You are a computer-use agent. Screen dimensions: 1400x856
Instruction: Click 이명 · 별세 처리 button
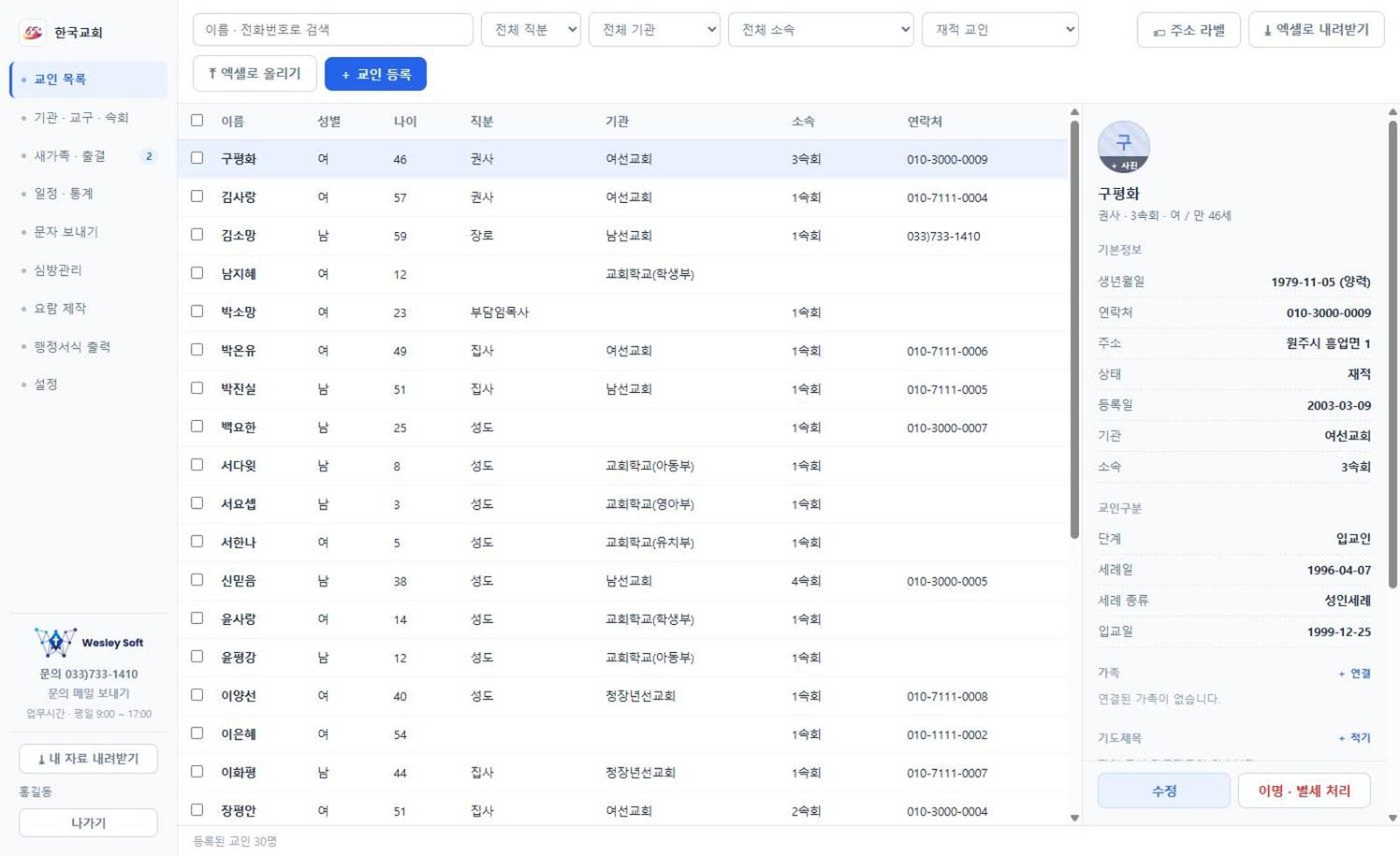point(1304,790)
